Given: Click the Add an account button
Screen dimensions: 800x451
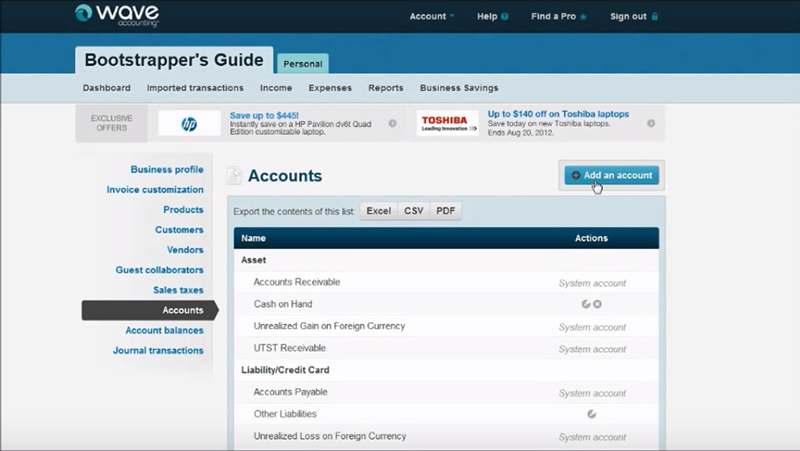Looking at the screenshot, I should [611, 175].
